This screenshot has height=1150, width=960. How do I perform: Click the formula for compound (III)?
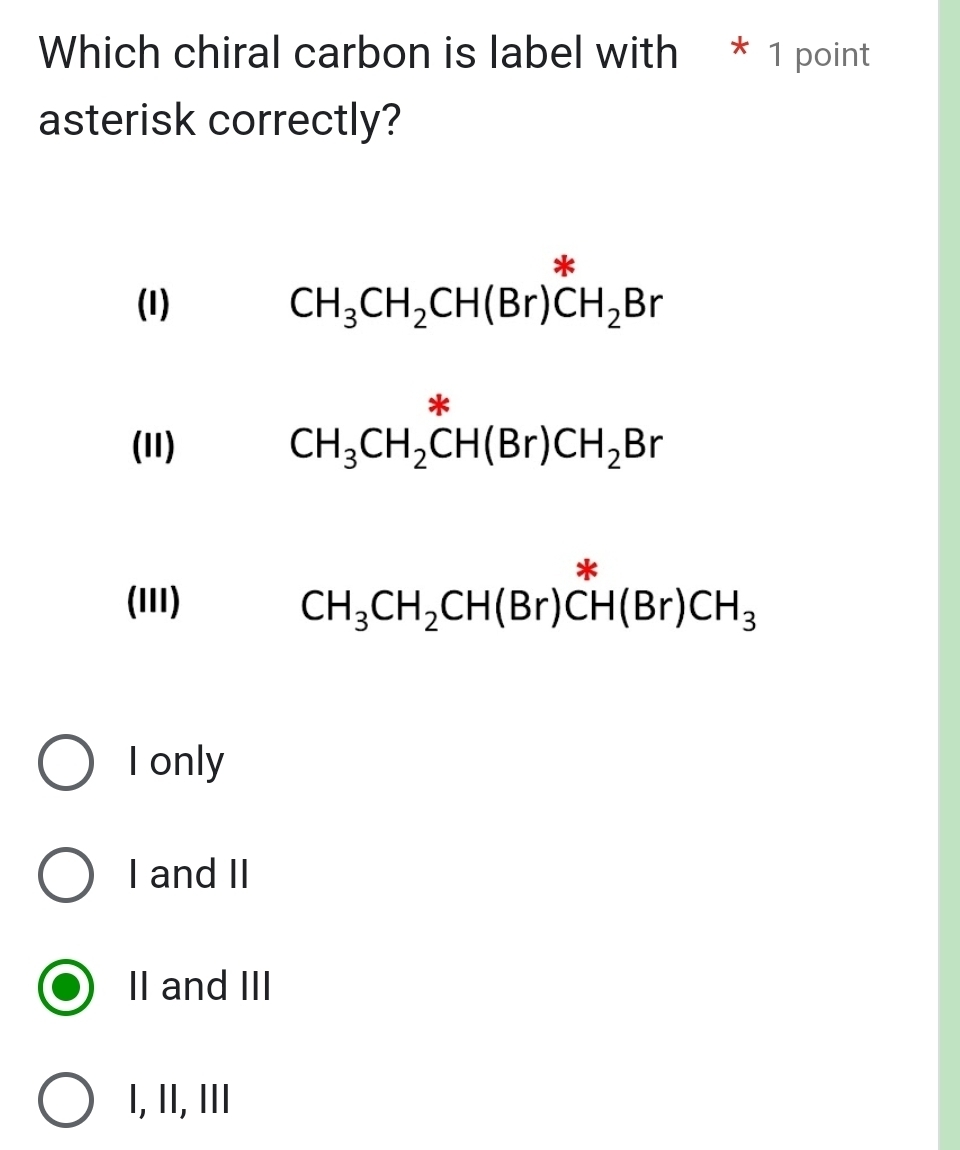click(528, 608)
